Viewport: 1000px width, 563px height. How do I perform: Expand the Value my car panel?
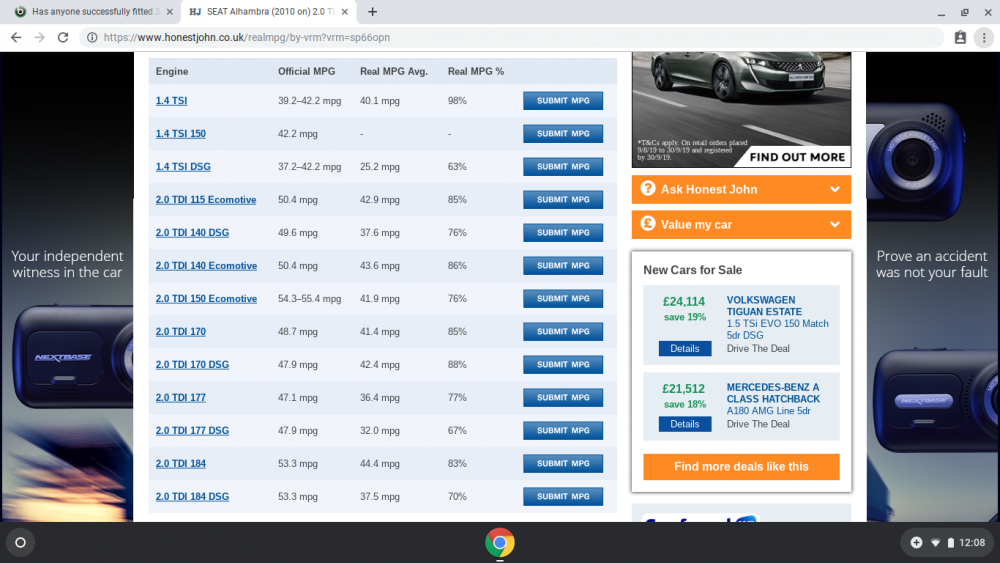pos(741,224)
